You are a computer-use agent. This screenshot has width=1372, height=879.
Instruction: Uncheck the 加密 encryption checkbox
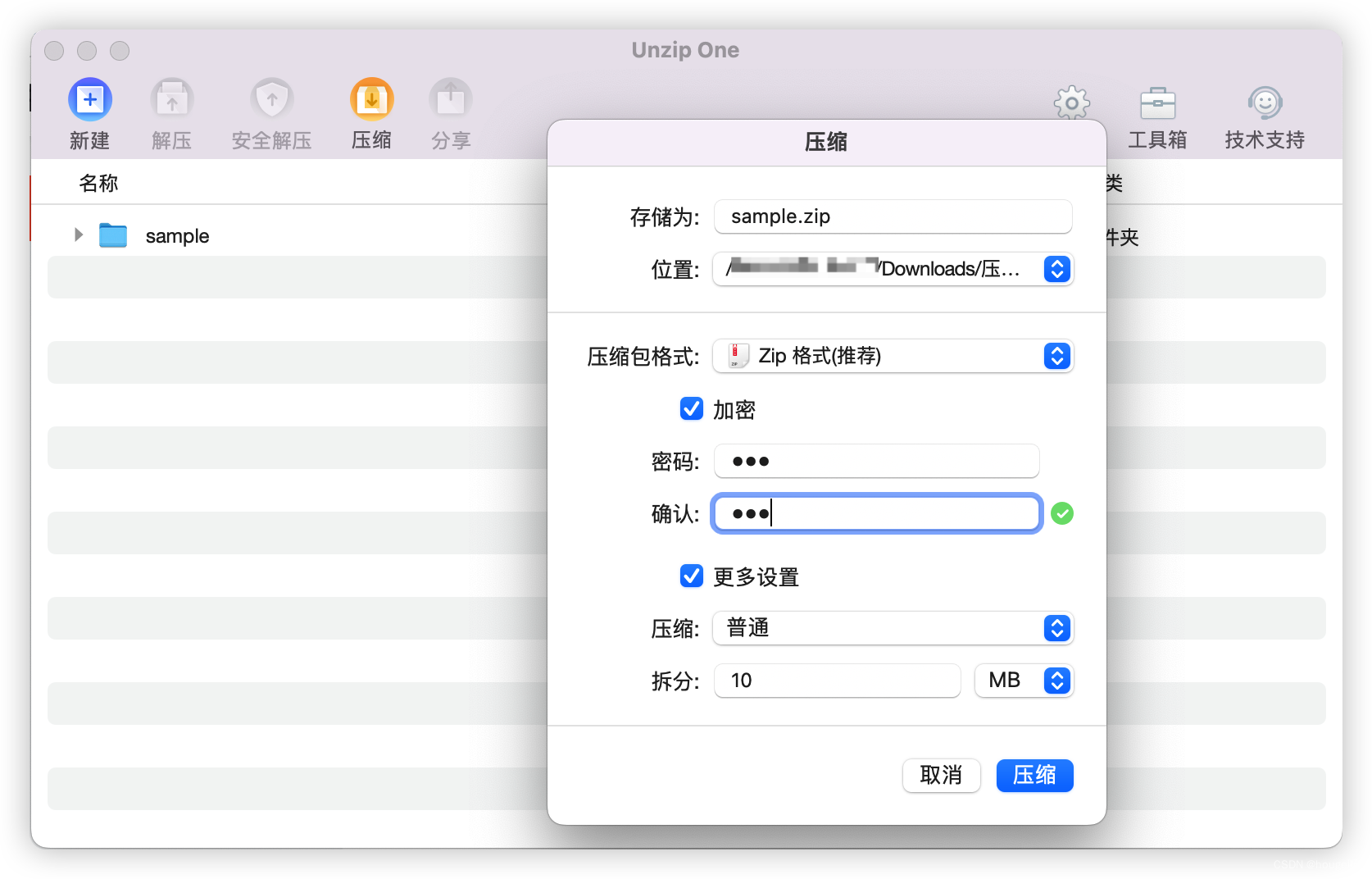[692, 408]
